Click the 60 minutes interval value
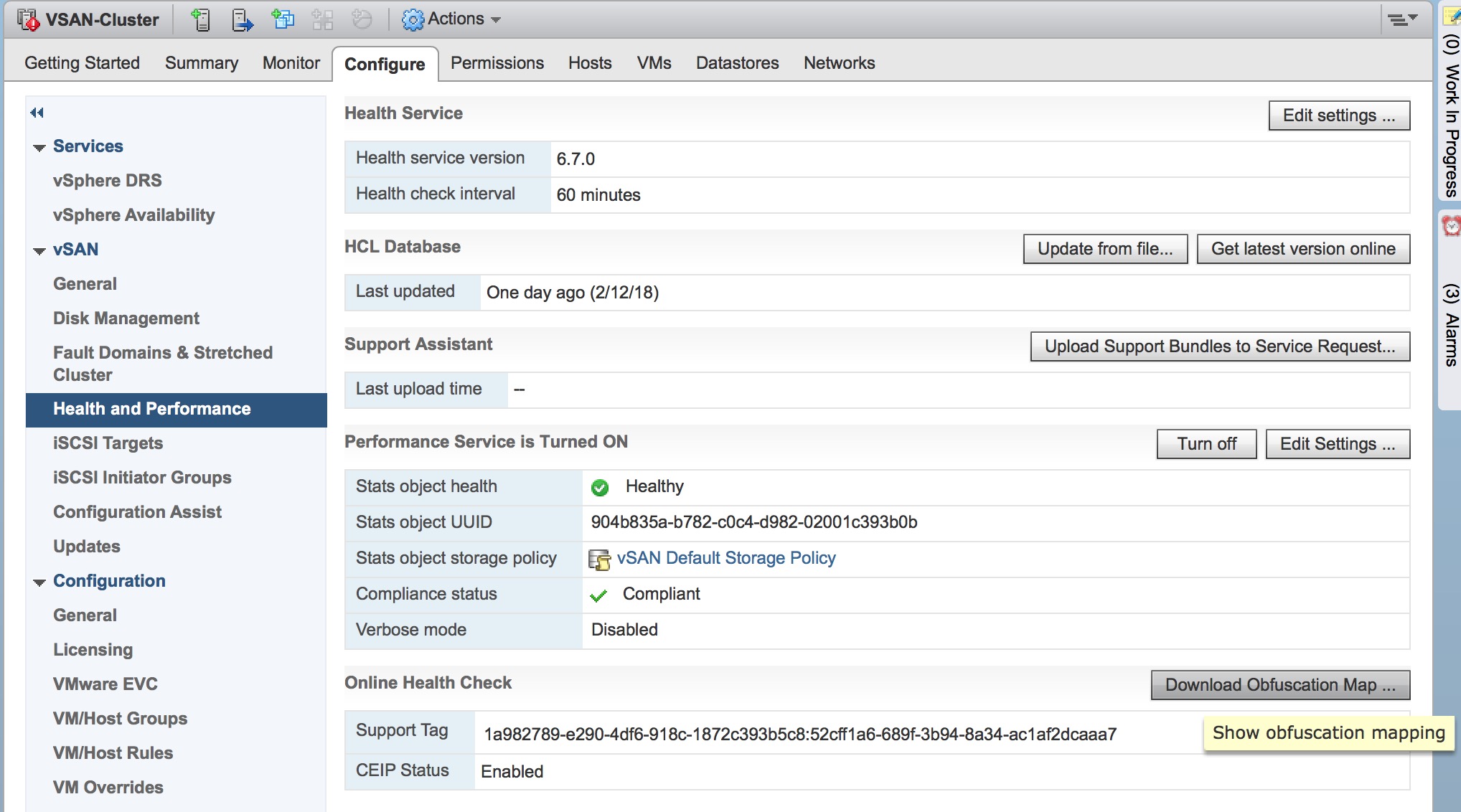Image resolution: width=1461 pixels, height=812 pixels. pyautogui.click(x=598, y=195)
